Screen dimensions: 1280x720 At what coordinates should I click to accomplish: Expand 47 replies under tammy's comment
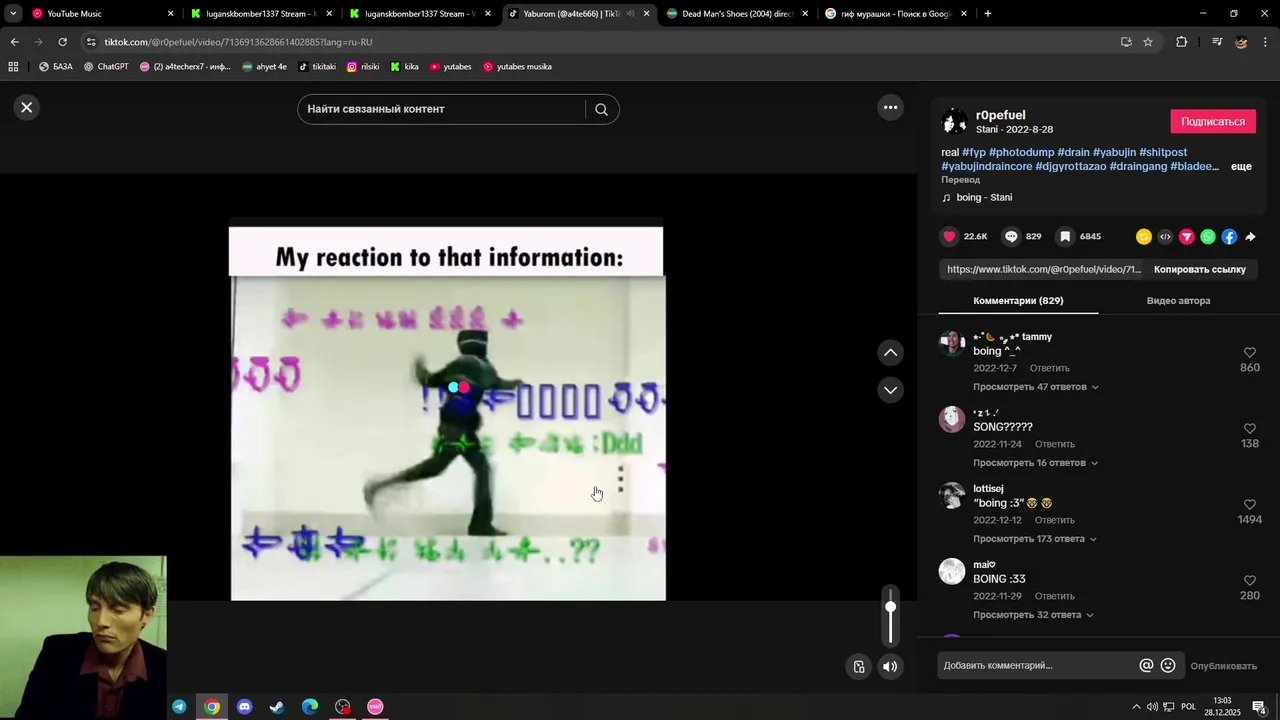pyautogui.click(x=1036, y=387)
